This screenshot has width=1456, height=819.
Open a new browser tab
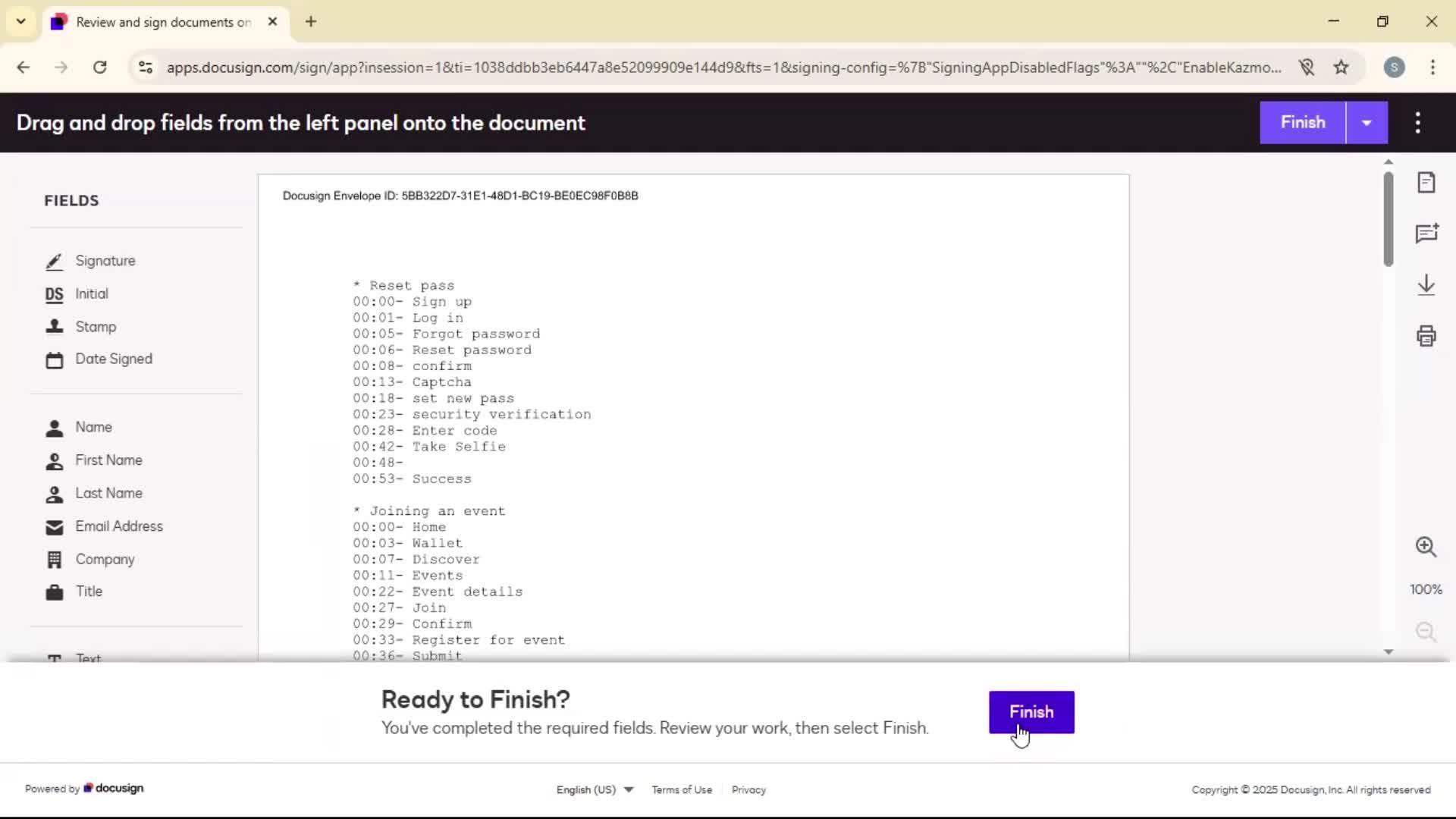[x=311, y=22]
